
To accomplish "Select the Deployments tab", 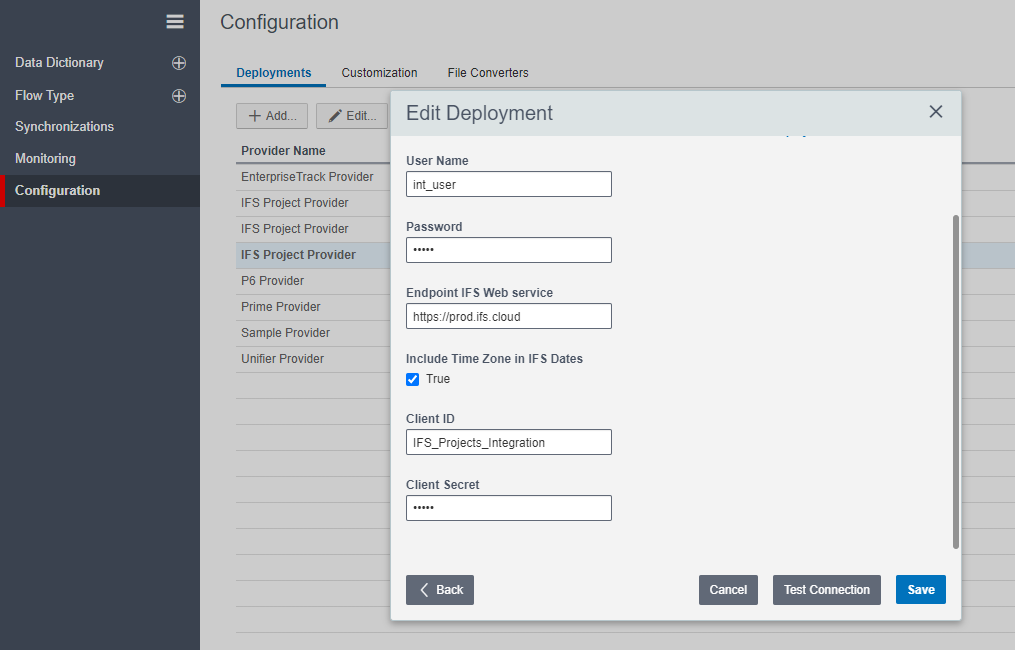I will click(x=273, y=73).
